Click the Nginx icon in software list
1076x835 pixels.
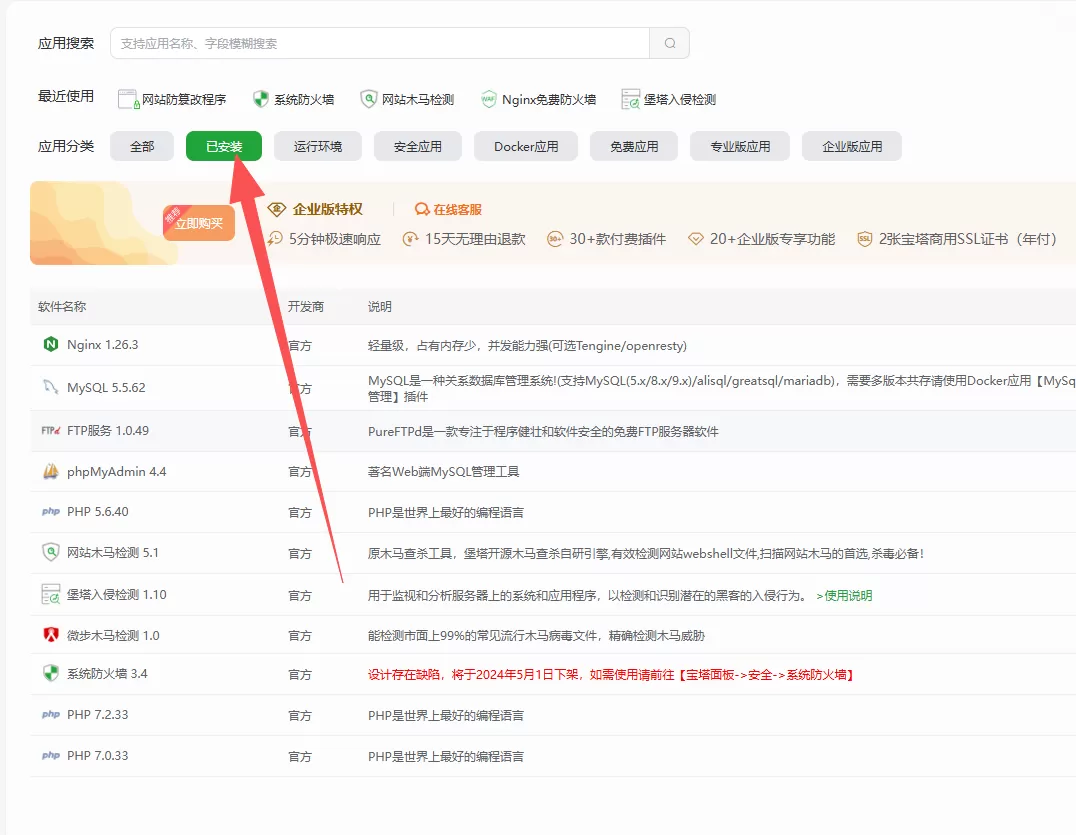(51, 345)
